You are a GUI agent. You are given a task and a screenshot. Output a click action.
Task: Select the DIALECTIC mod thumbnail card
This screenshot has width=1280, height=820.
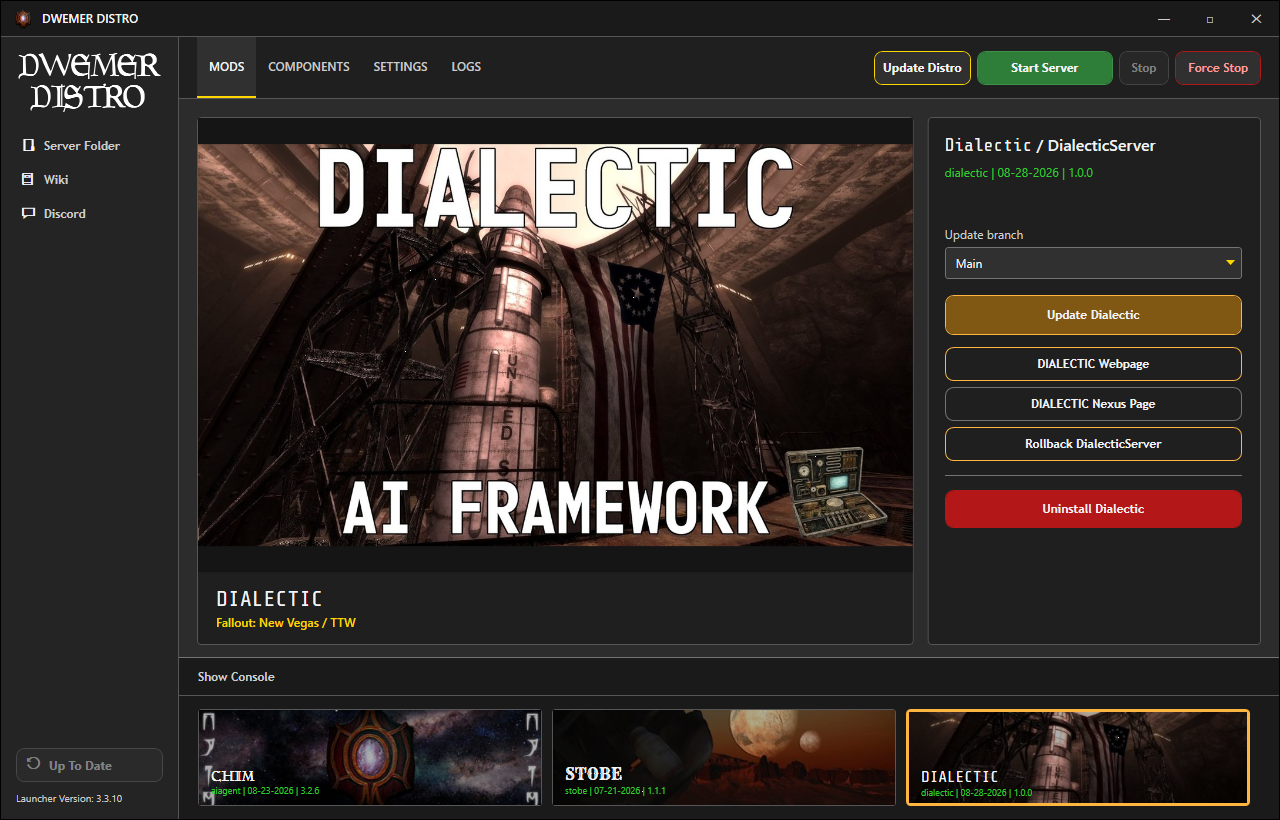coord(1078,757)
